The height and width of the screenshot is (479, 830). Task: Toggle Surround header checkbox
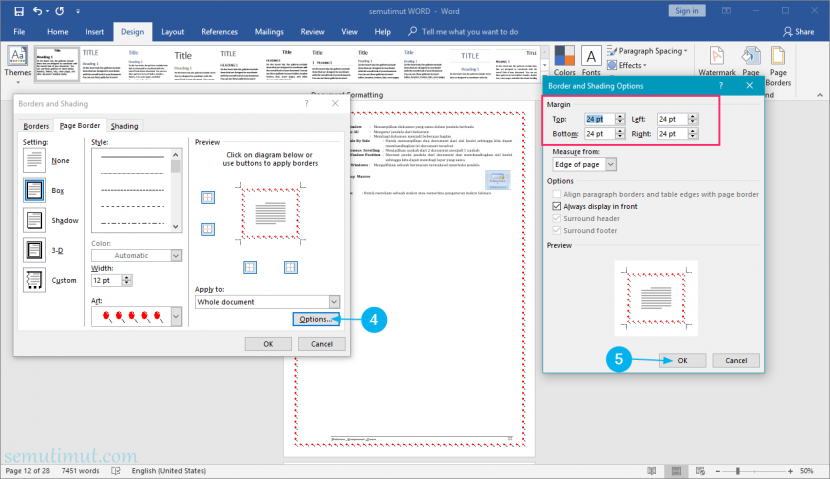[x=556, y=219]
